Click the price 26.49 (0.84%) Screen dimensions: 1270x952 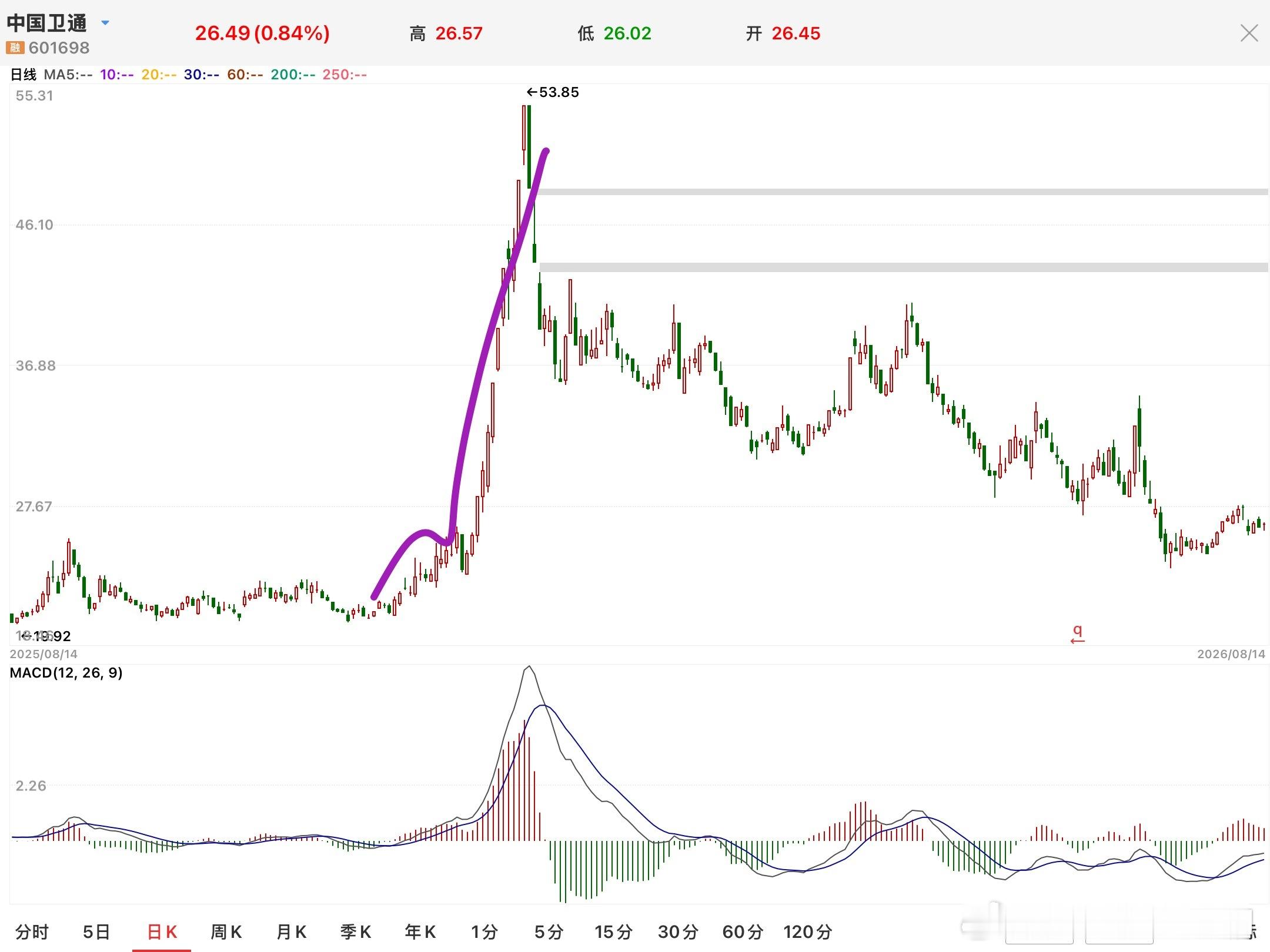tap(262, 33)
